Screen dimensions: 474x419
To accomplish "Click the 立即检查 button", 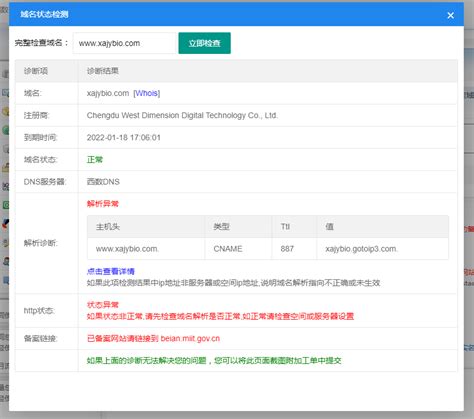I will 204,43.
